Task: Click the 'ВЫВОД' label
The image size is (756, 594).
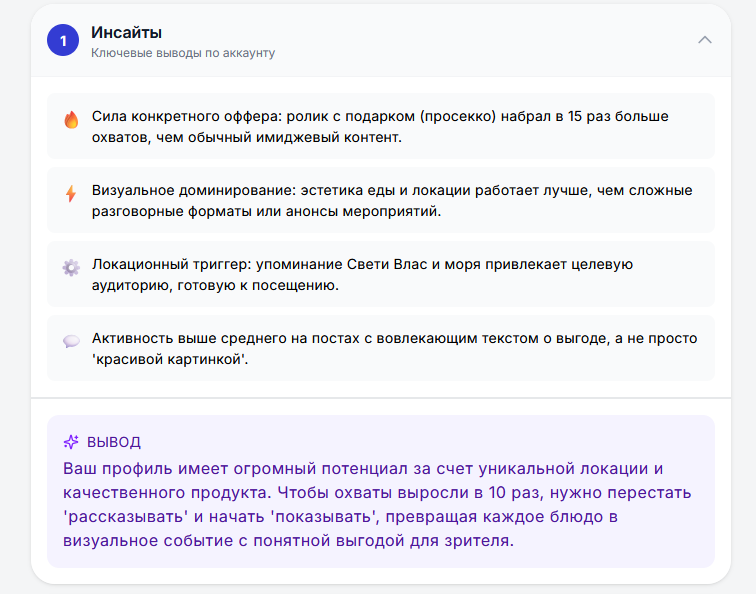Action: click(x=114, y=442)
